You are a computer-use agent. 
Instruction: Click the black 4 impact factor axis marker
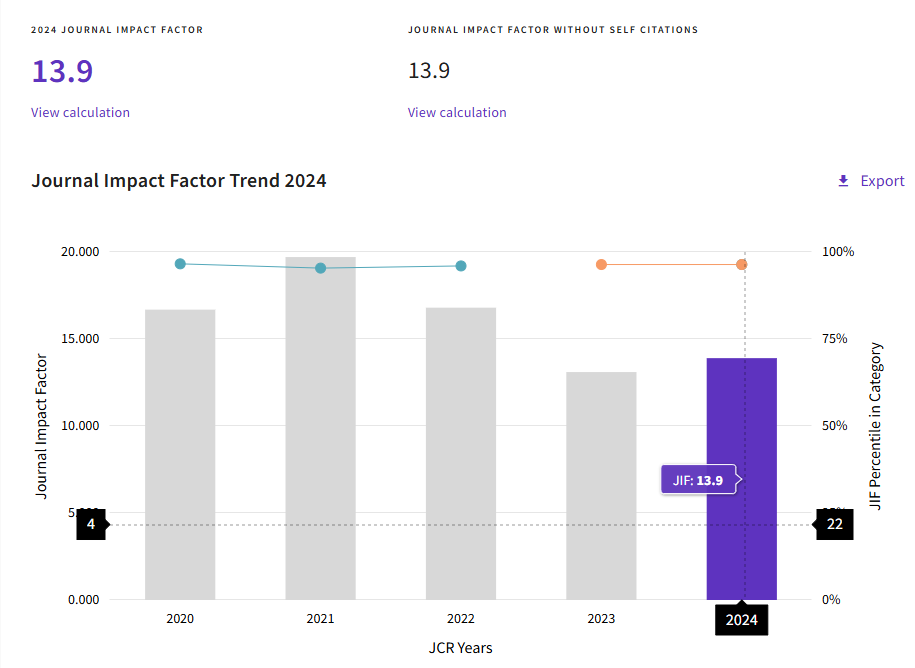pyautogui.click(x=91, y=524)
